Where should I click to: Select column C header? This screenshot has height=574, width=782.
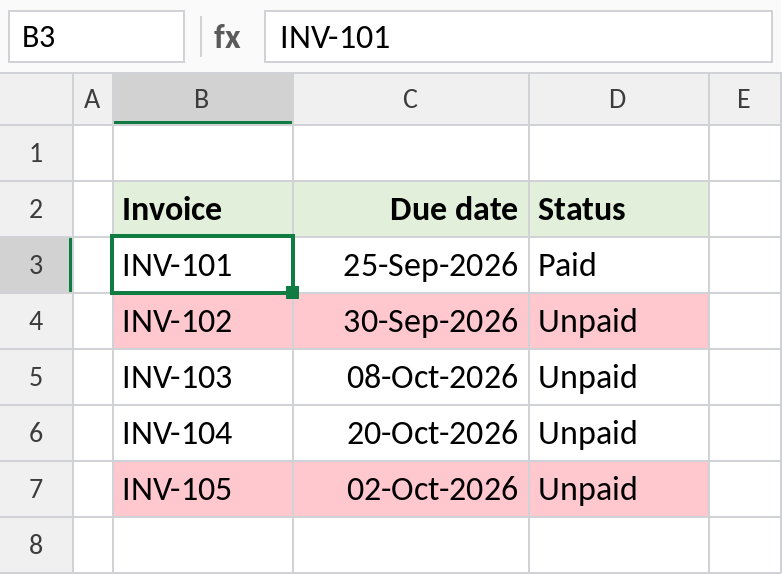[x=411, y=99]
